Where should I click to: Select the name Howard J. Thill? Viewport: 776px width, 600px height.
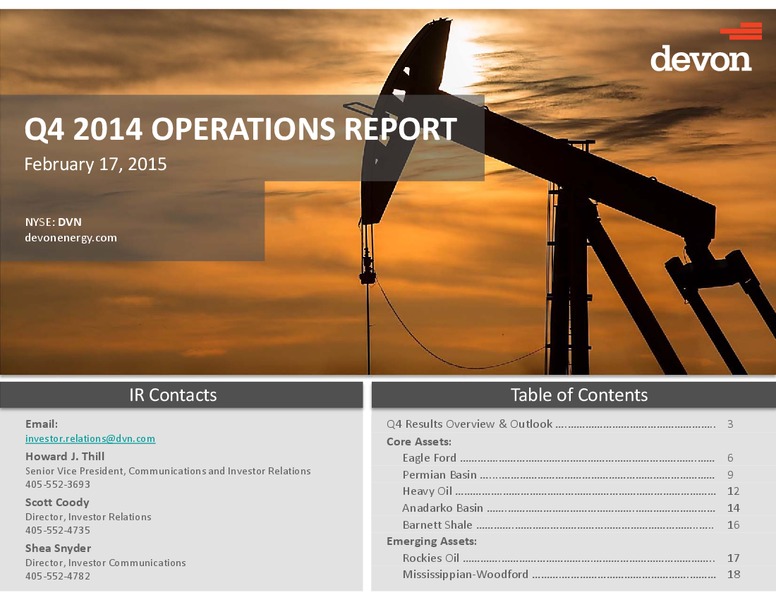point(65,456)
